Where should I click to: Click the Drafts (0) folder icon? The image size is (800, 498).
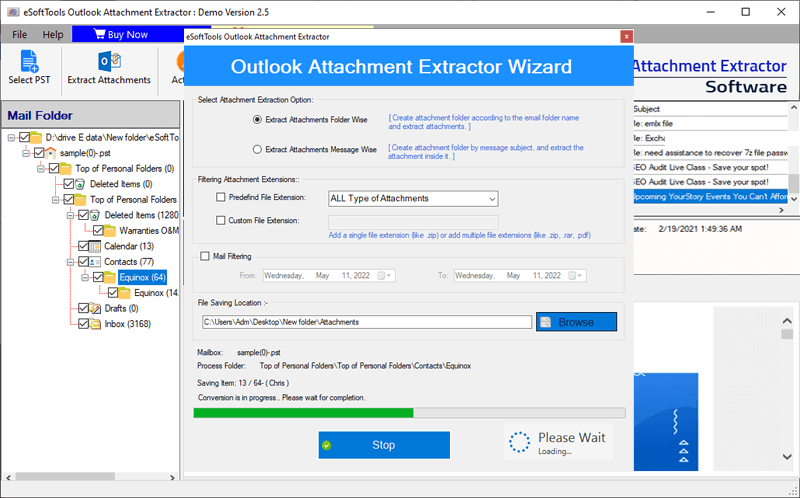point(94,308)
